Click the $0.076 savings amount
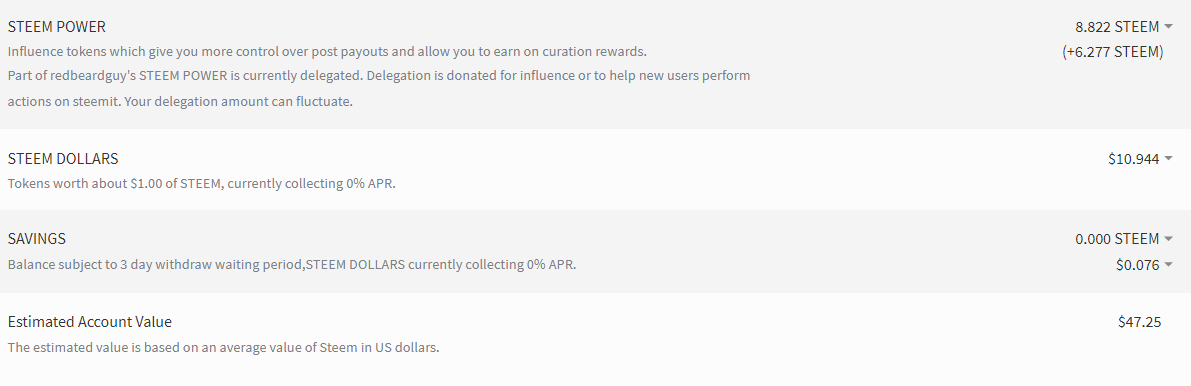Image resolution: width=1191 pixels, height=386 pixels. click(x=1137, y=265)
